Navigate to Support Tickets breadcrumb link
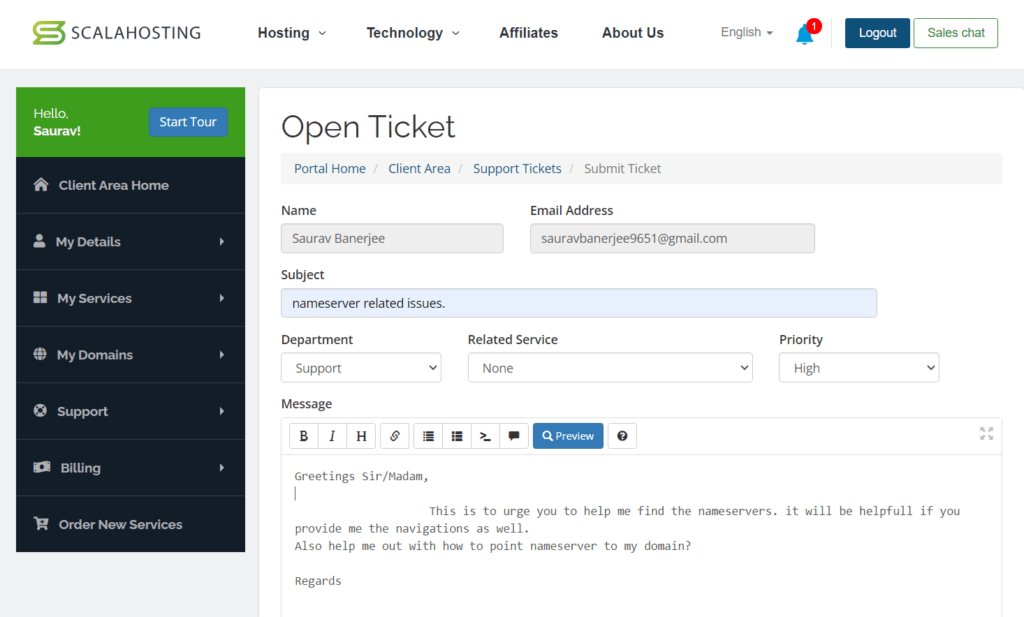Screen dimensions: 1024x617 (x=517, y=168)
